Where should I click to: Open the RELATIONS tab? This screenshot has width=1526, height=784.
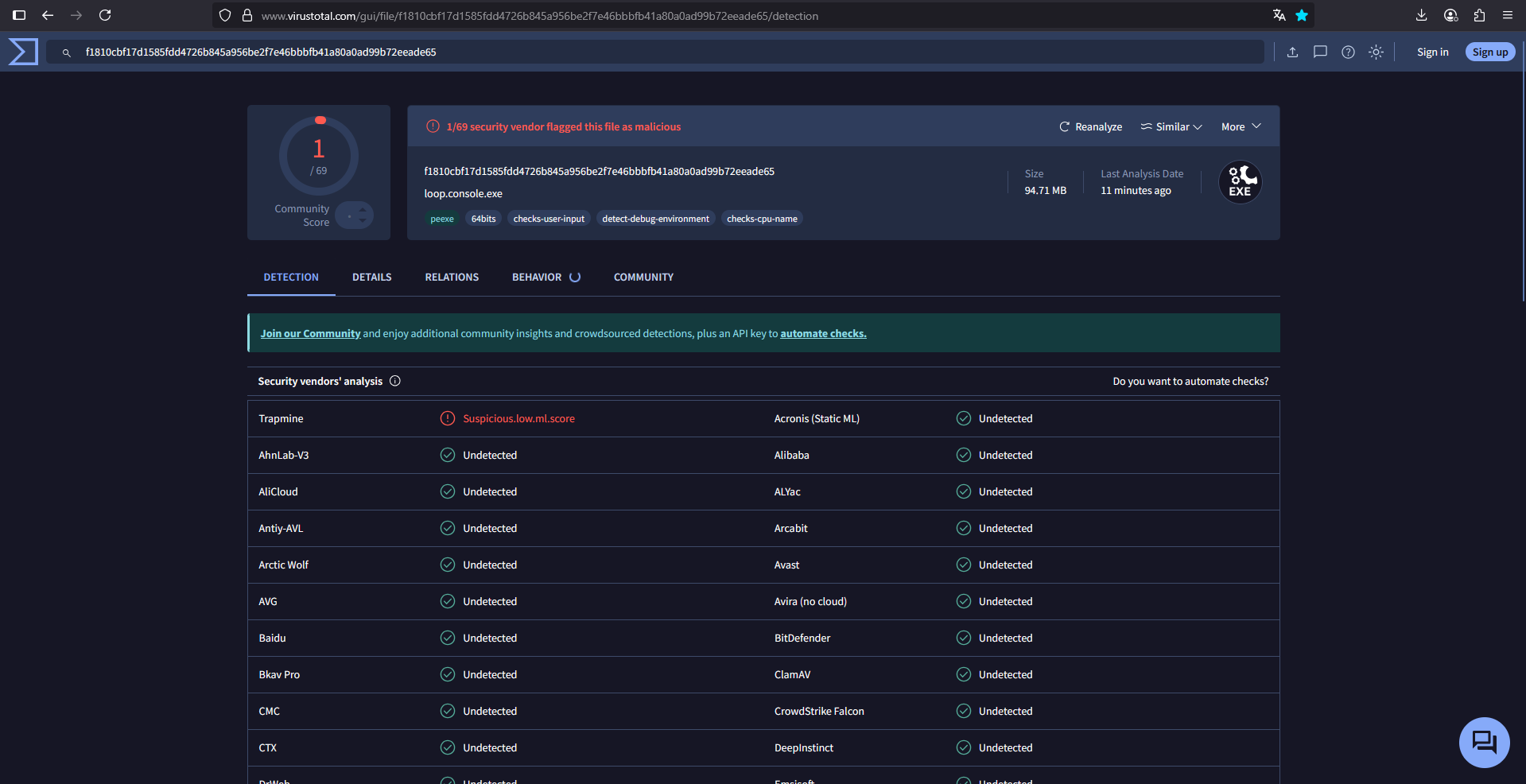click(x=452, y=277)
